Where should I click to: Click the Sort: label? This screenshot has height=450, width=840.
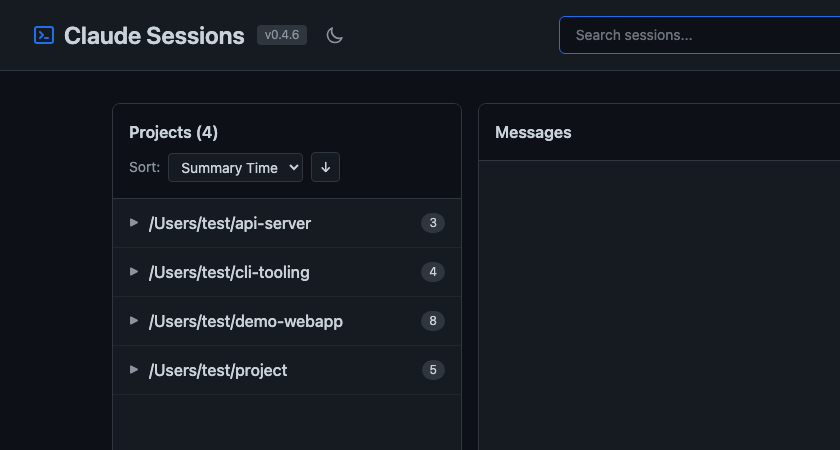click(145, 167)
